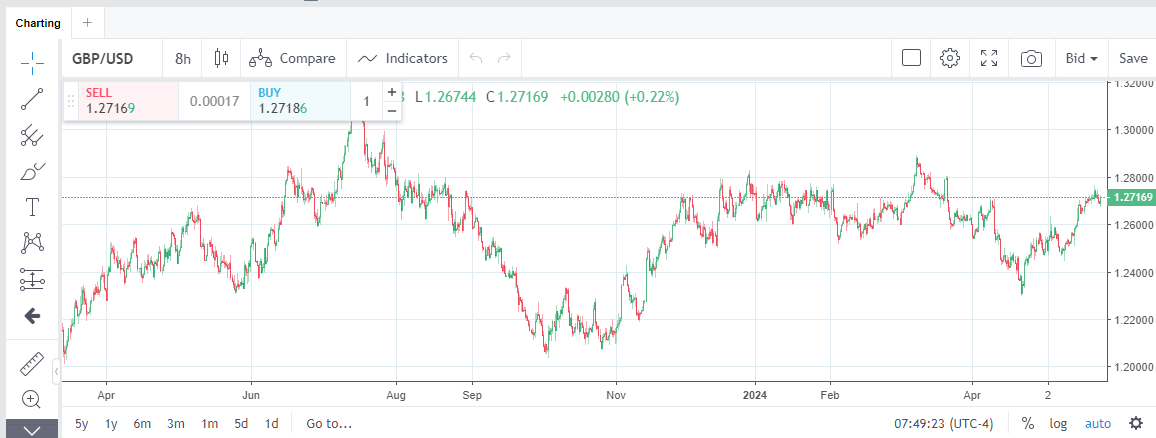Increase order quantity with plus stepper
The height and width of the screenshot is (438, 1156).
pyautogui.click(x=391, y=92)
